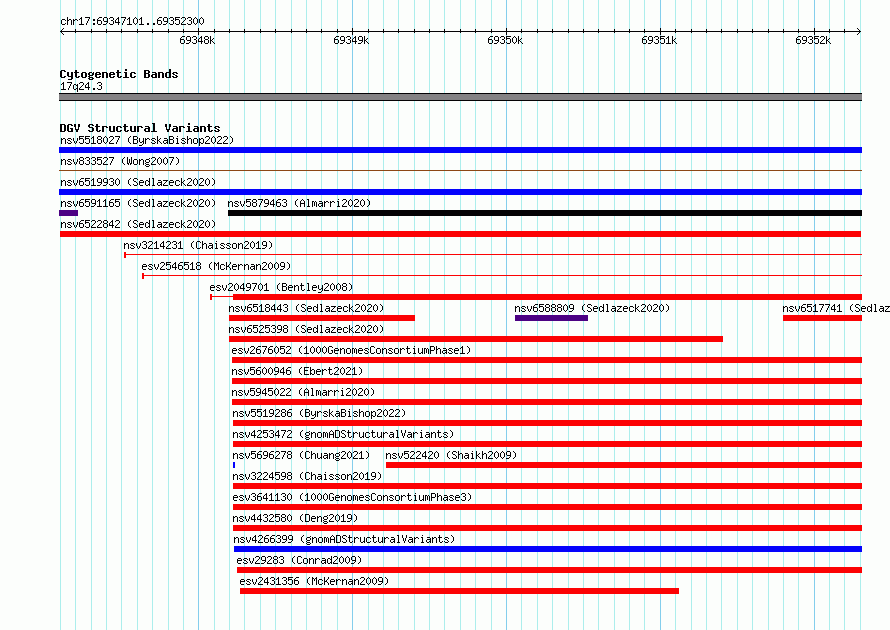Open esv3641130 (1000GenomesConsortiumPhase3) label

(352, 497)
